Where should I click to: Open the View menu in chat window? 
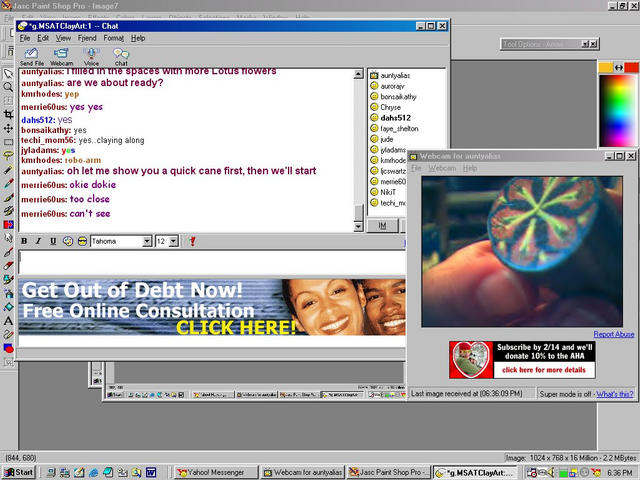[x=63, y=38]
